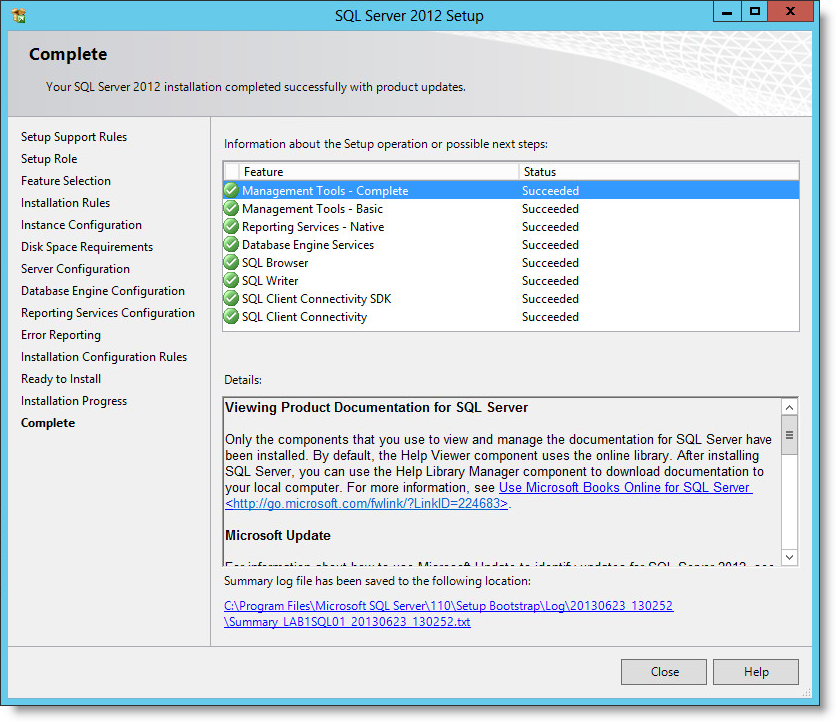Select Complete in the left sidebar
The image size is (836, 722).
click(x=47, y=422)
